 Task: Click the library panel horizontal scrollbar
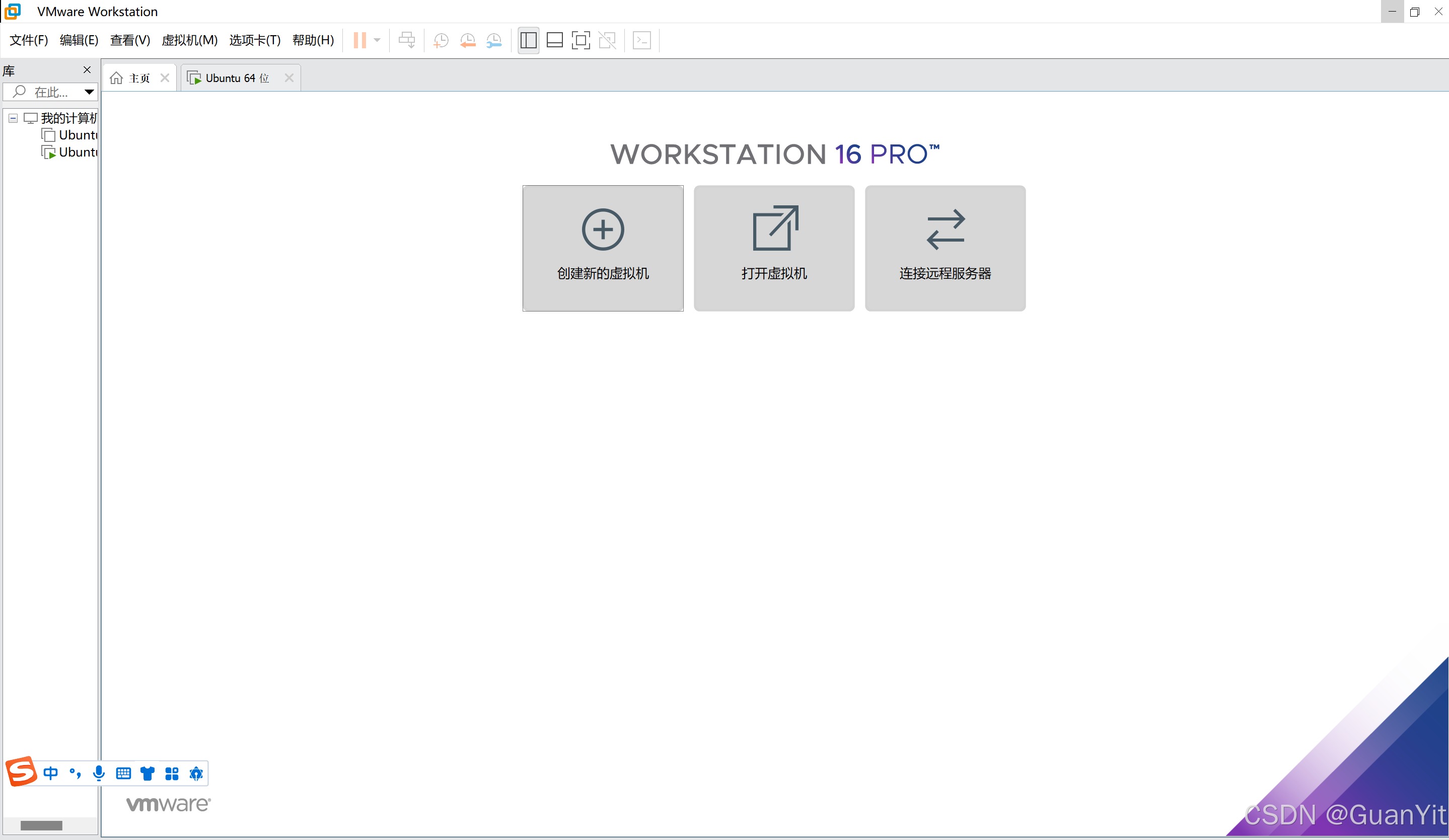click(x=41, y=825)
